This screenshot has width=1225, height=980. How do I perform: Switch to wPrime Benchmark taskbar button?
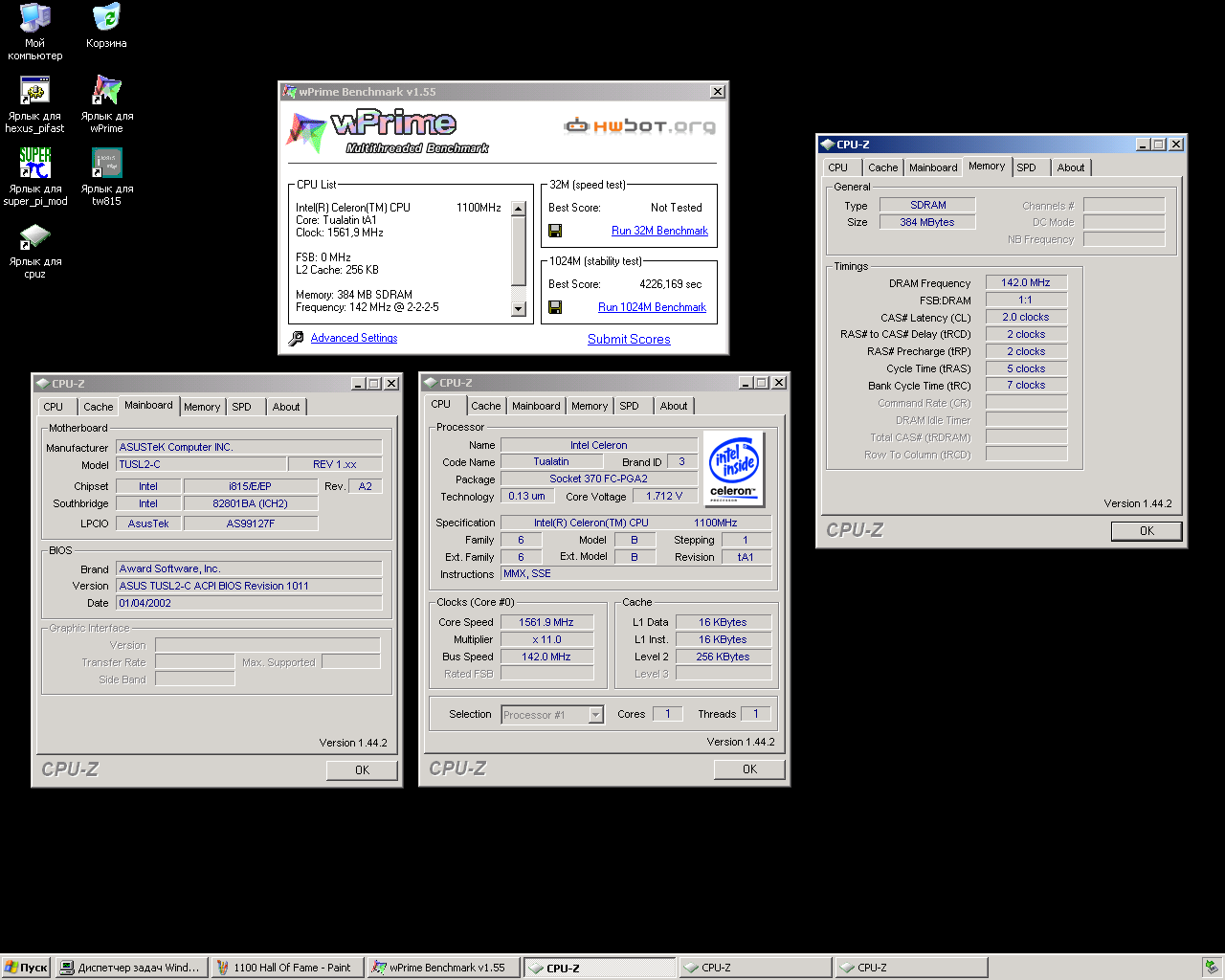coord(442,968)
